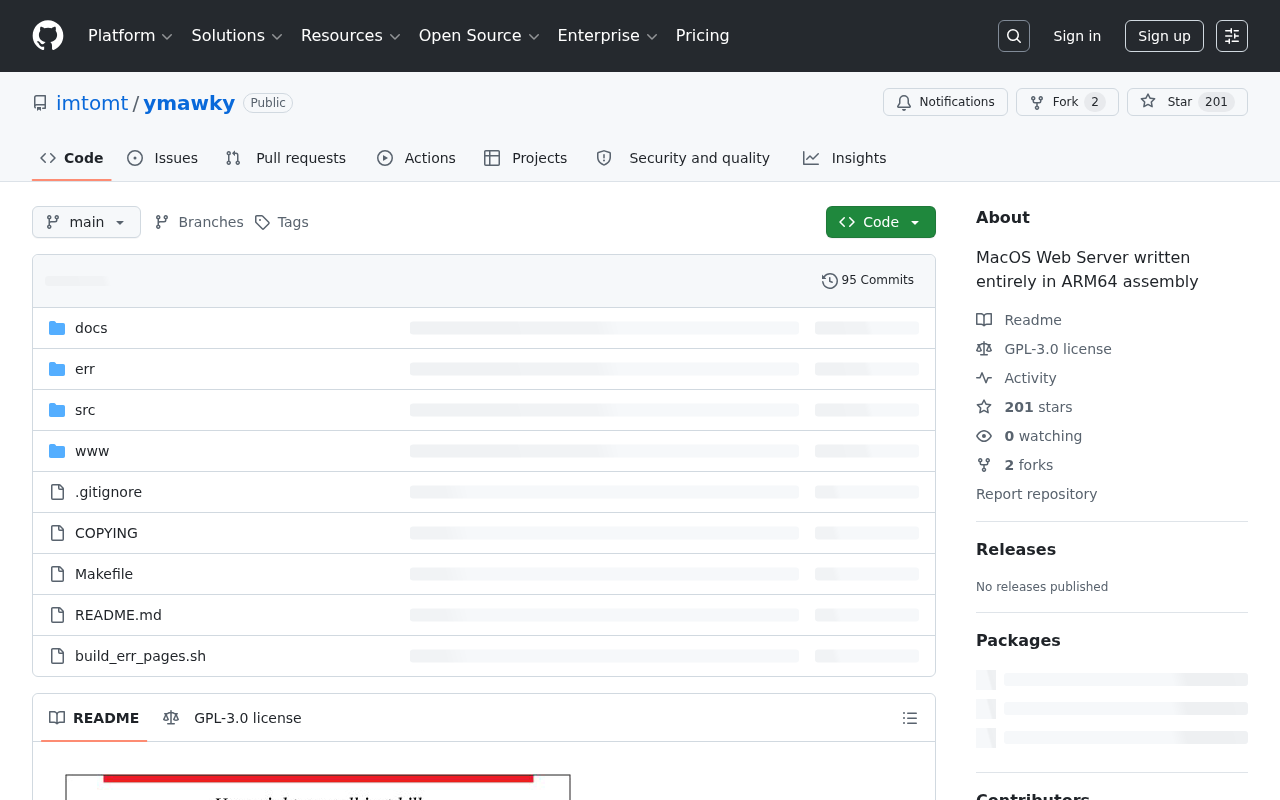Click the Sign up button
The image size is (1280, 800).
(1164, 36)
